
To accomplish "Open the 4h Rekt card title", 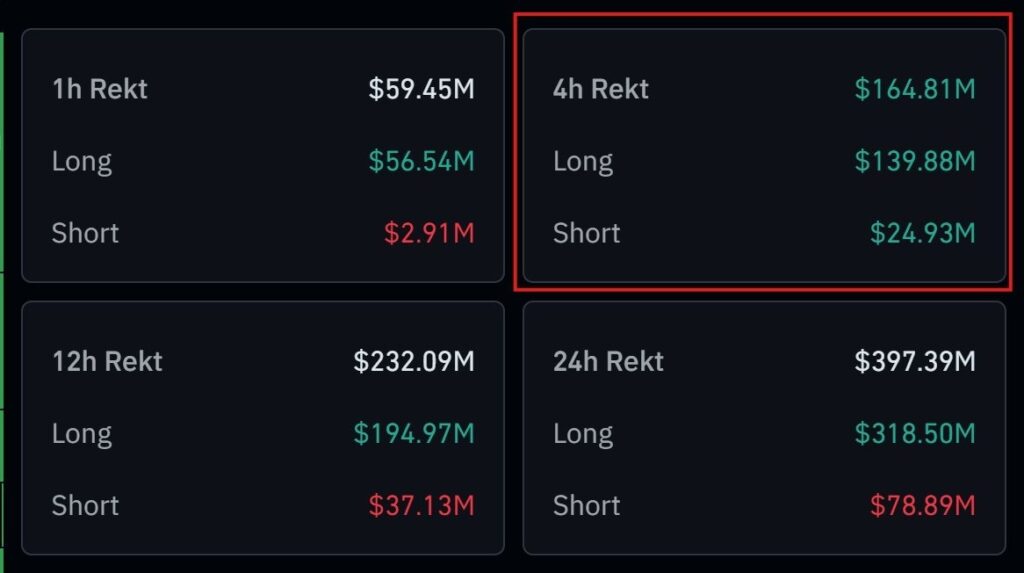I will click(x=601, y=89).
